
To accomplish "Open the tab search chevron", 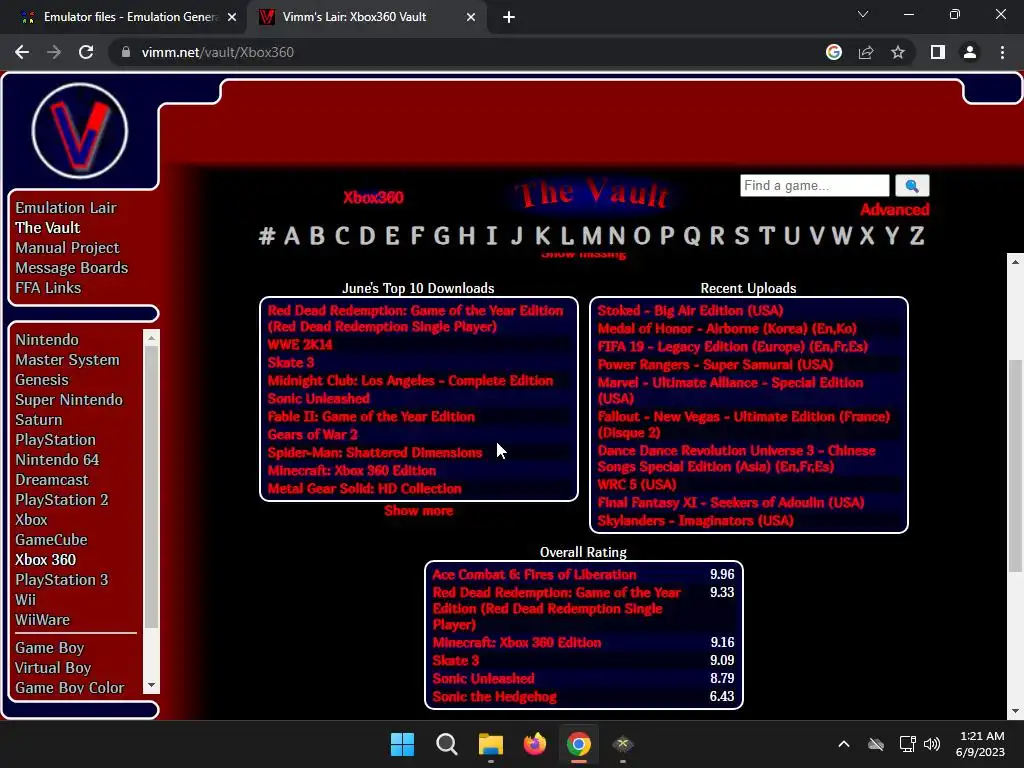I will point(863,14).
